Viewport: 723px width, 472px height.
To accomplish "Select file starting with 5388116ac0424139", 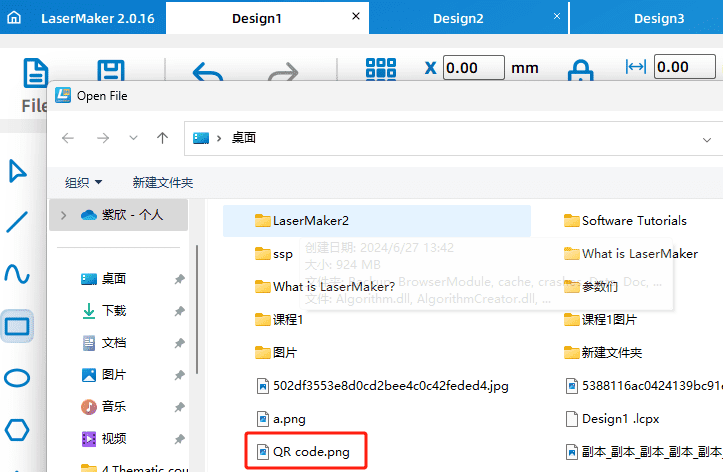I will tap(644, 386).
